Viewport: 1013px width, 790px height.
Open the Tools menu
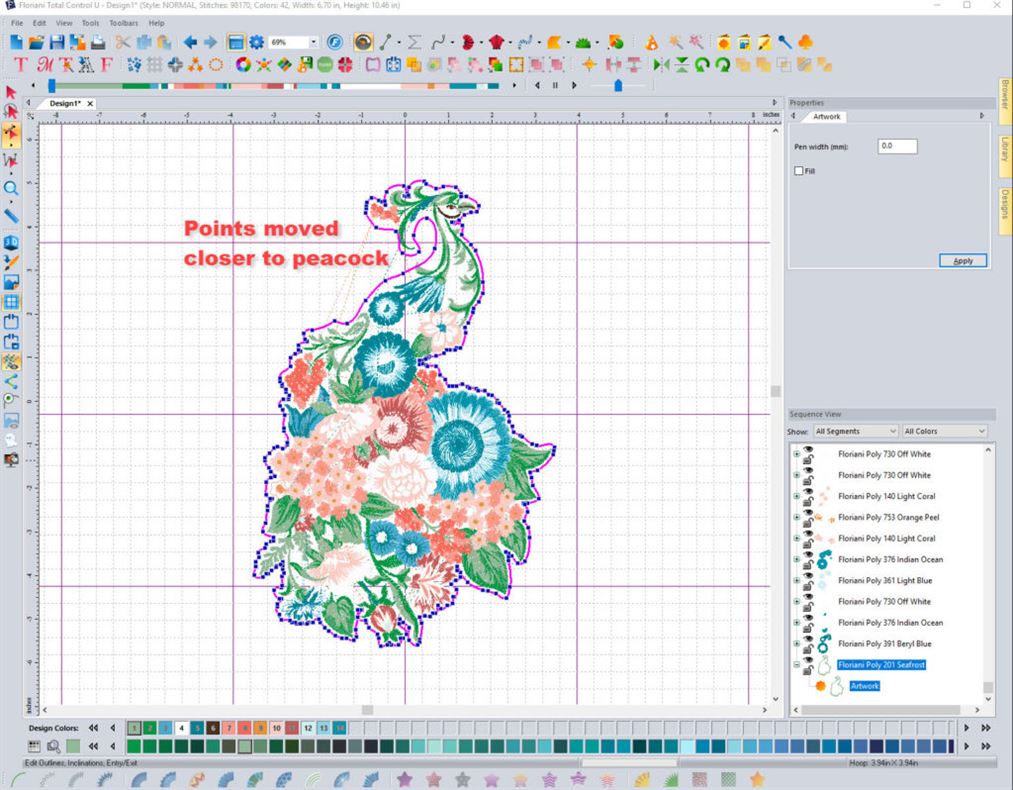[90, 22]
